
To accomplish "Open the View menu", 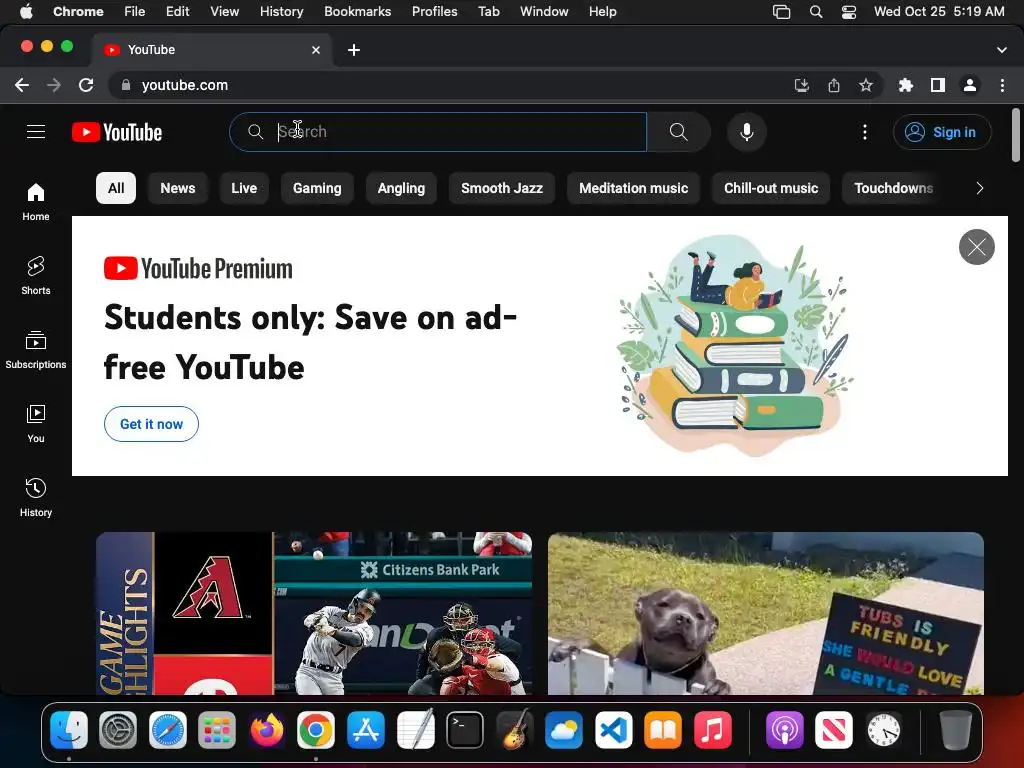I will (x=224, y=12).
